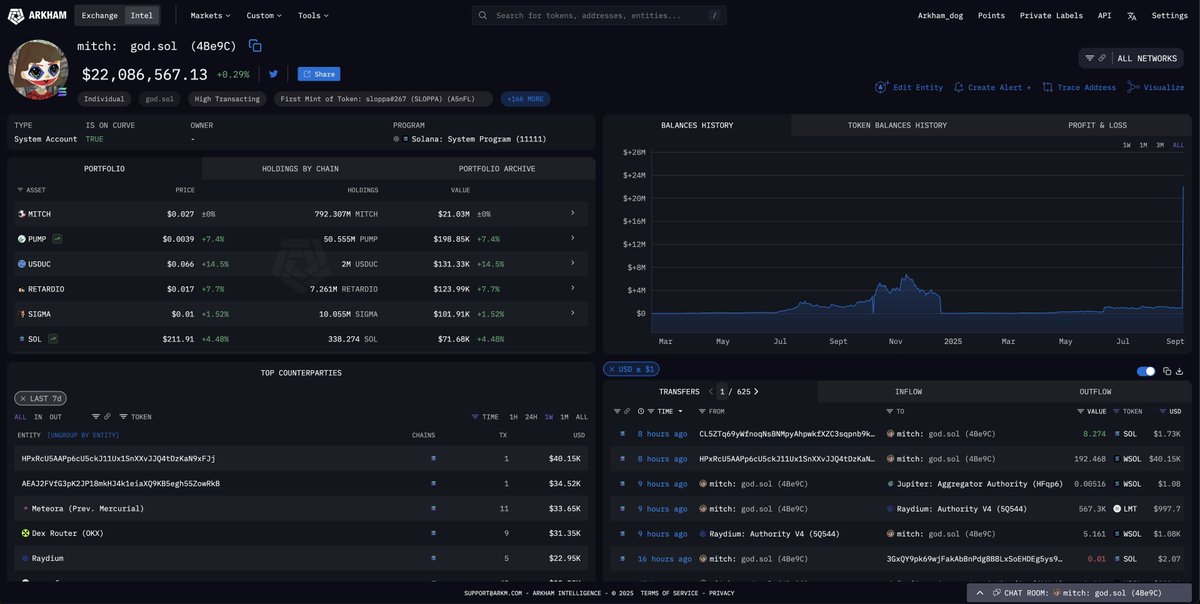Go to the next transfers page

tap(756, 391)
